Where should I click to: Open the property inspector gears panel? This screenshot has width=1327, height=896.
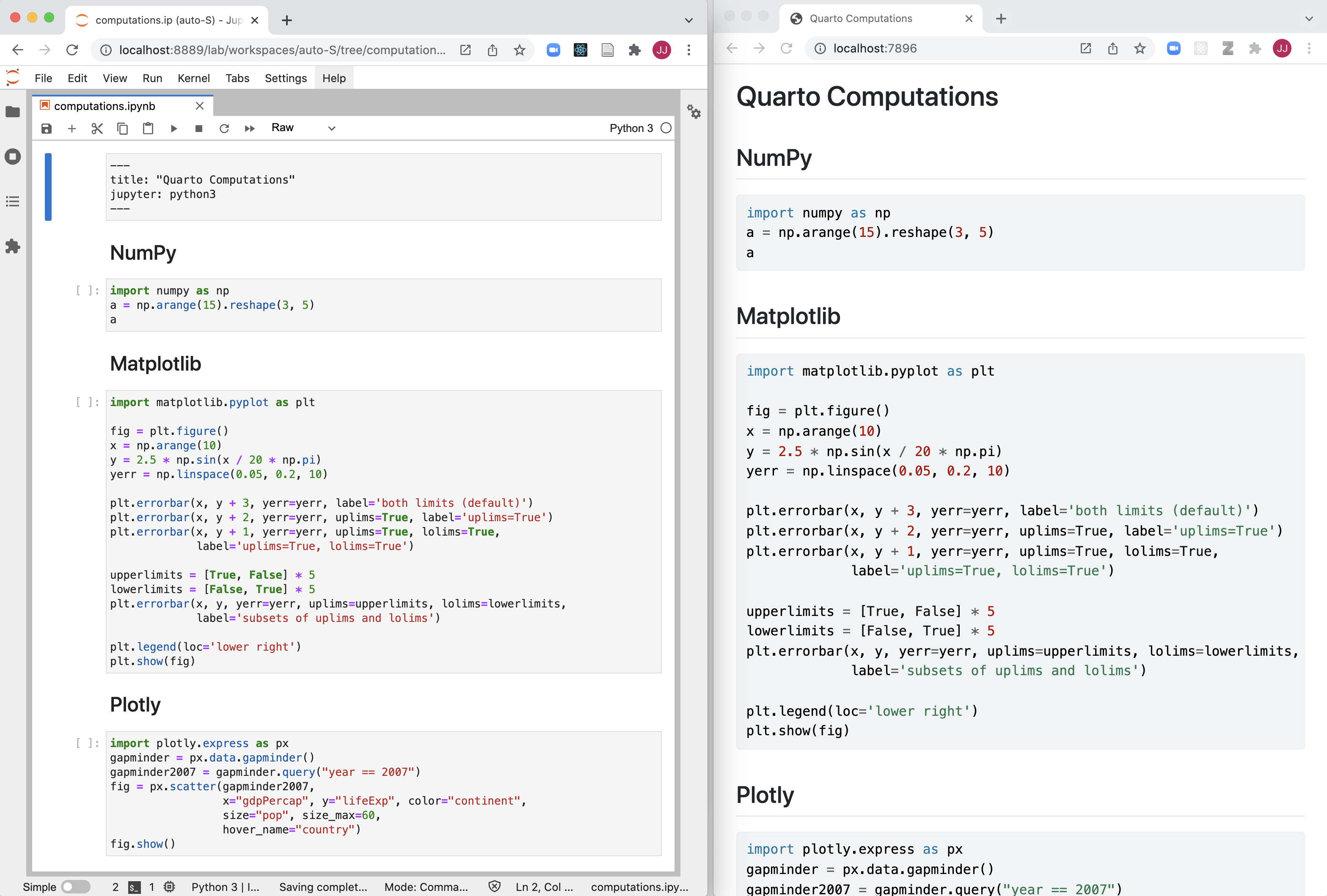coord(694,113)
